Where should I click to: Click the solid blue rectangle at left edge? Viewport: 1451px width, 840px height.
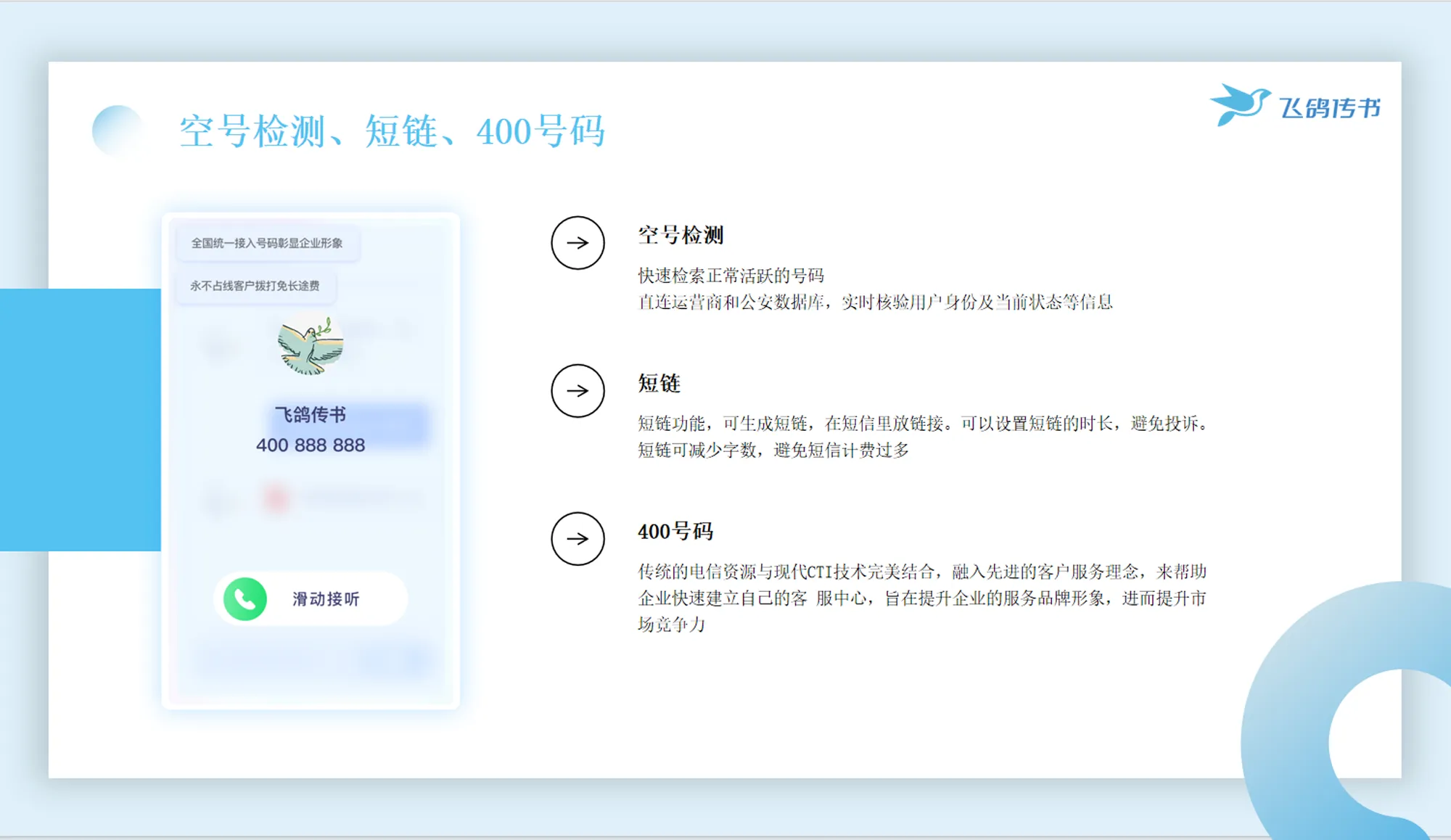tap(80, 419)
